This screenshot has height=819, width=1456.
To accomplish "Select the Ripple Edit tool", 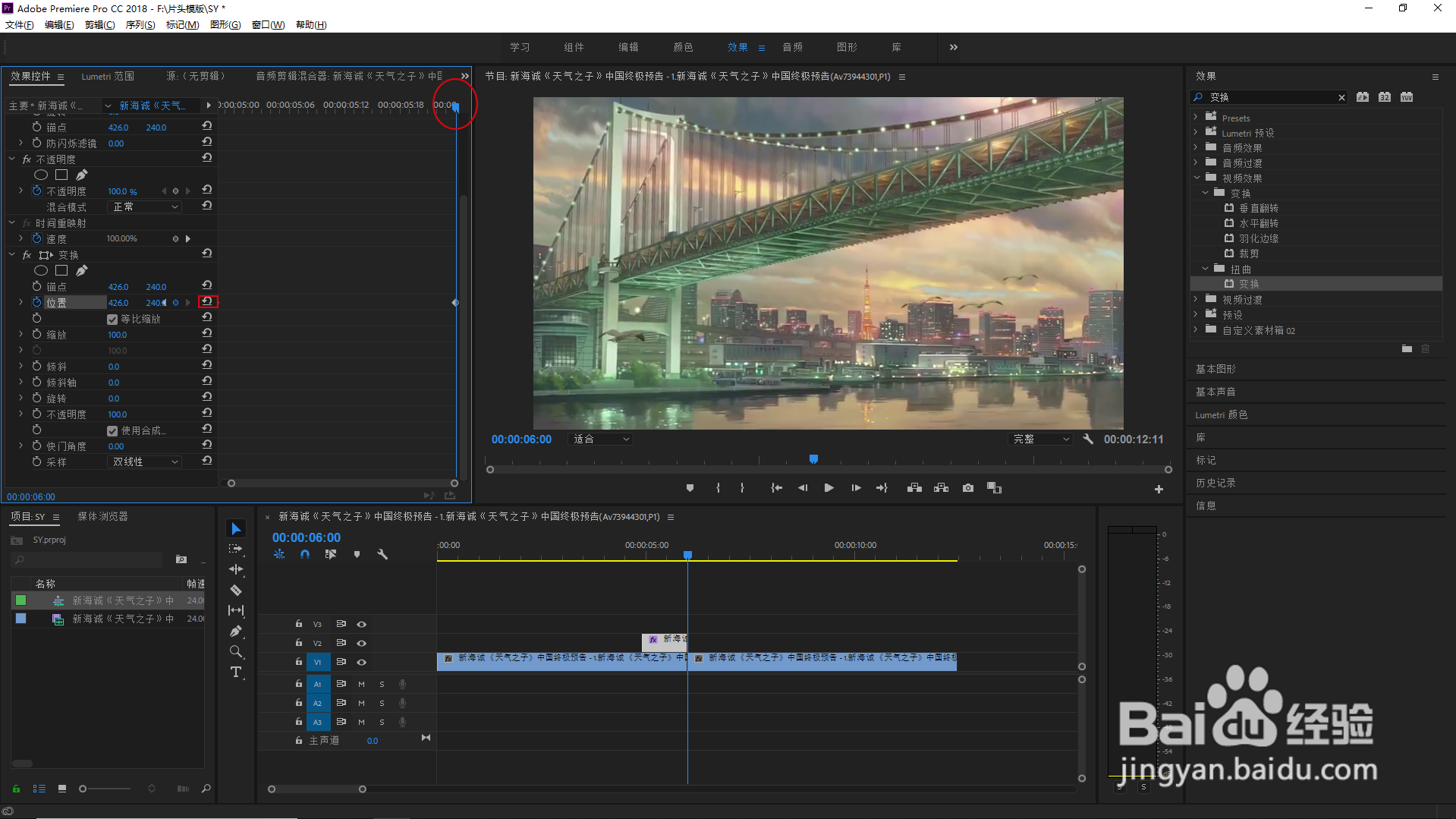I will tap(236, 569).
